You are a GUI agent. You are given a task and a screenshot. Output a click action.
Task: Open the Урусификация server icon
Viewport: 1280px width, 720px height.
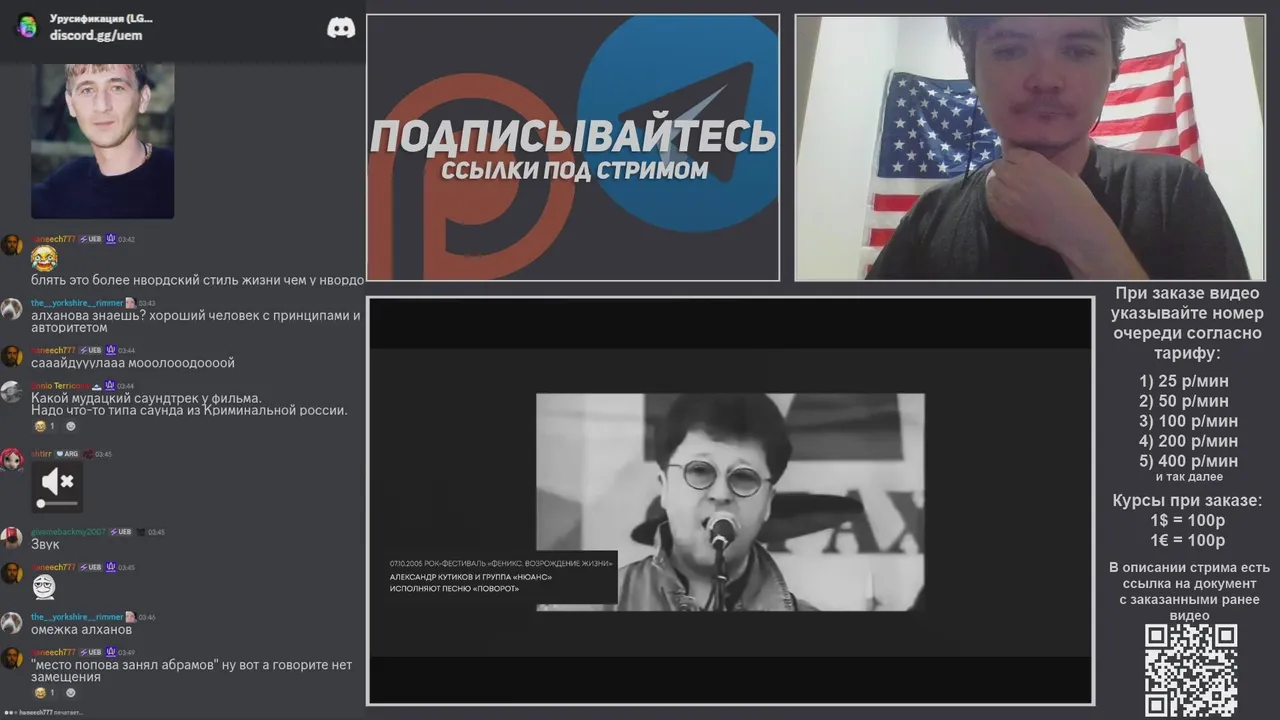tap(27, 26)
